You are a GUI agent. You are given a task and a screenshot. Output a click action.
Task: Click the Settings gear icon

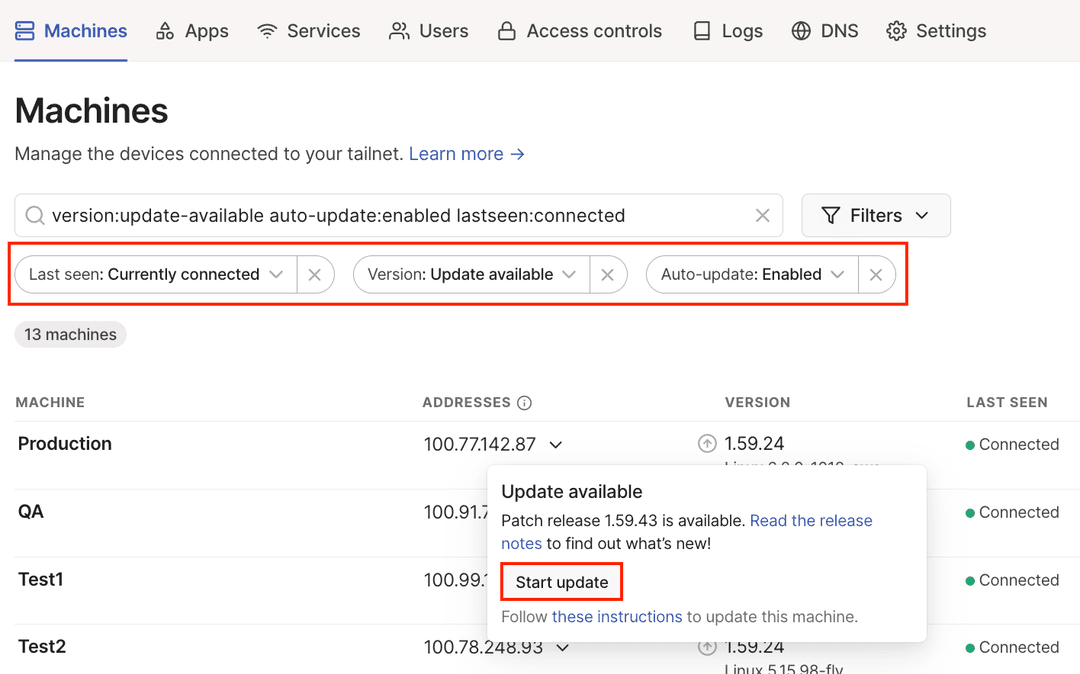pos(897,31)
